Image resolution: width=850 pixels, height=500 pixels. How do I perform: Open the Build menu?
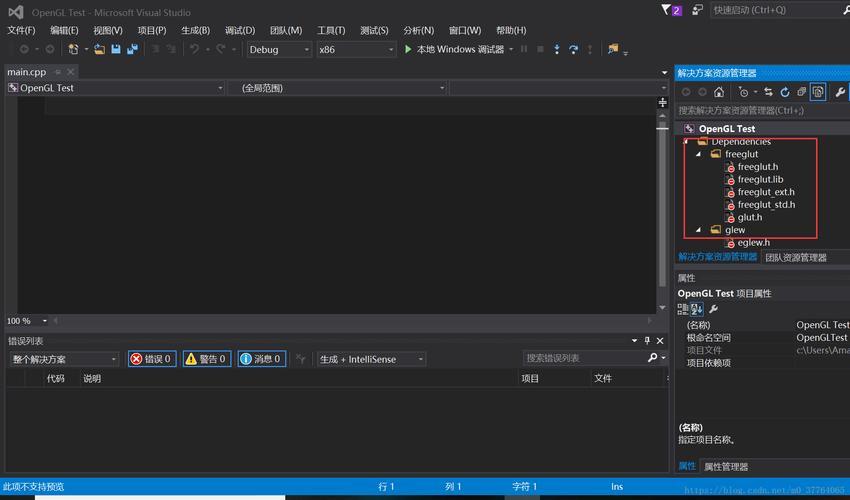click(196, 30)
